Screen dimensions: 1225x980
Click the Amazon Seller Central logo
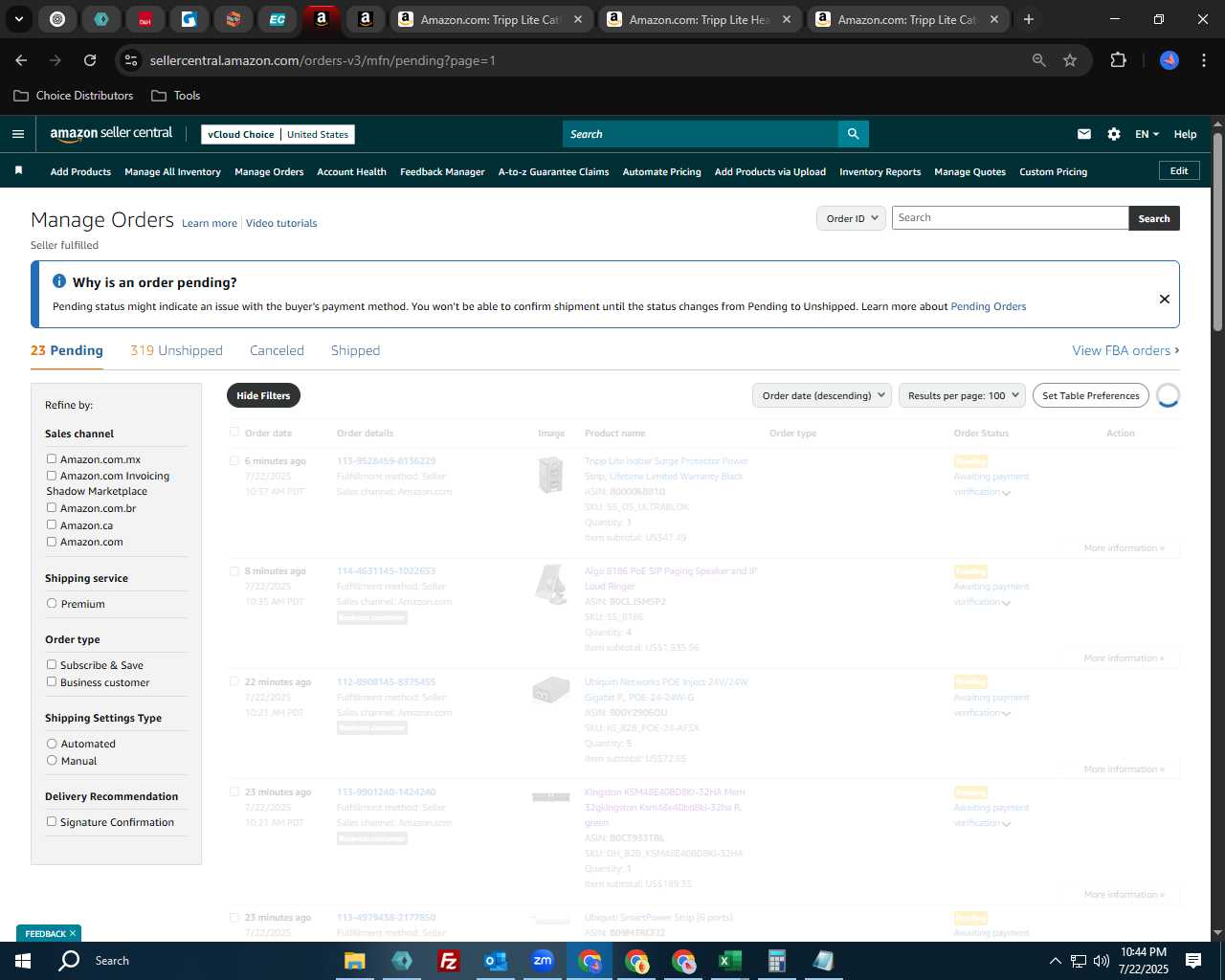point(111,134)
